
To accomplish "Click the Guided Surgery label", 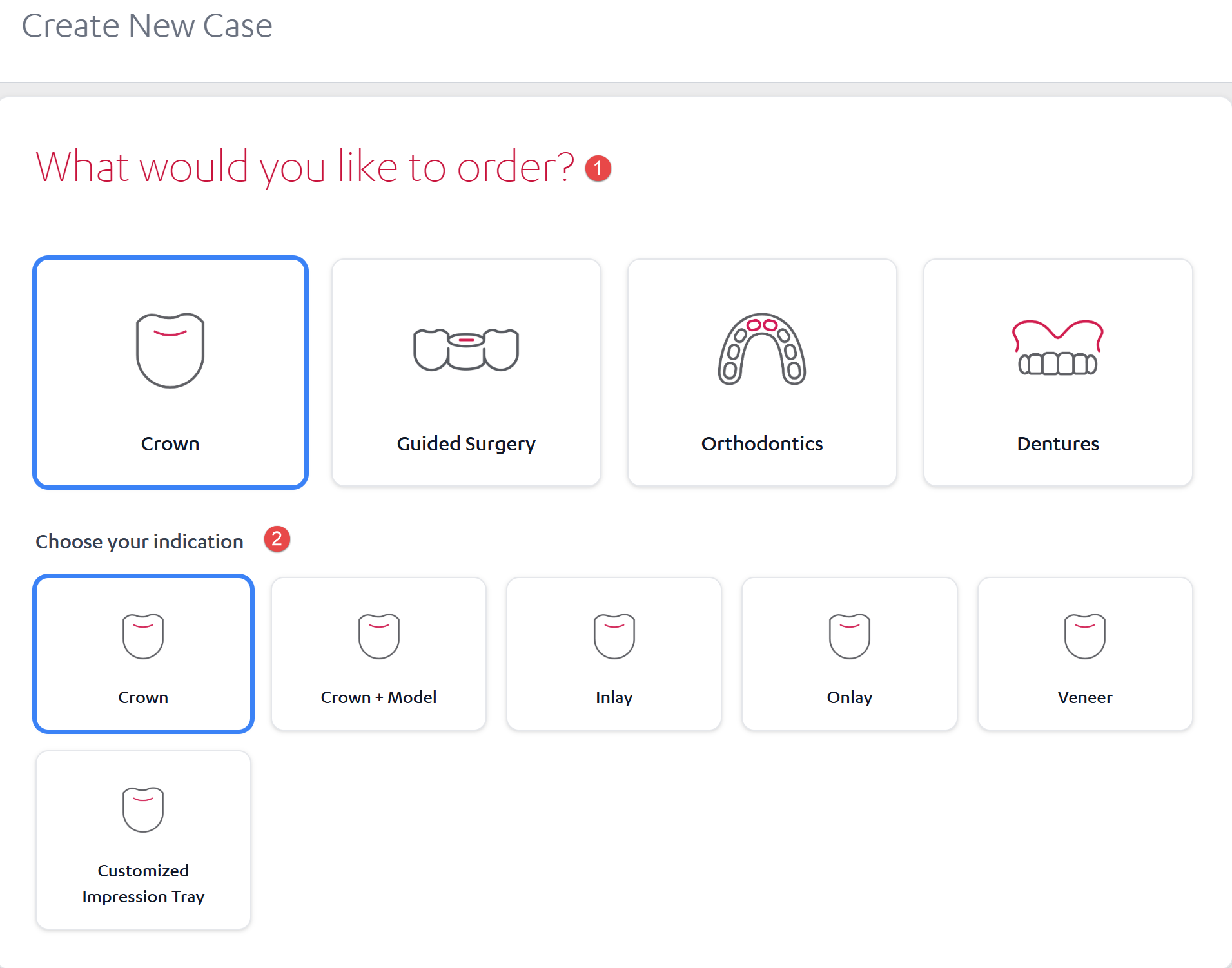I will (466, 444).
